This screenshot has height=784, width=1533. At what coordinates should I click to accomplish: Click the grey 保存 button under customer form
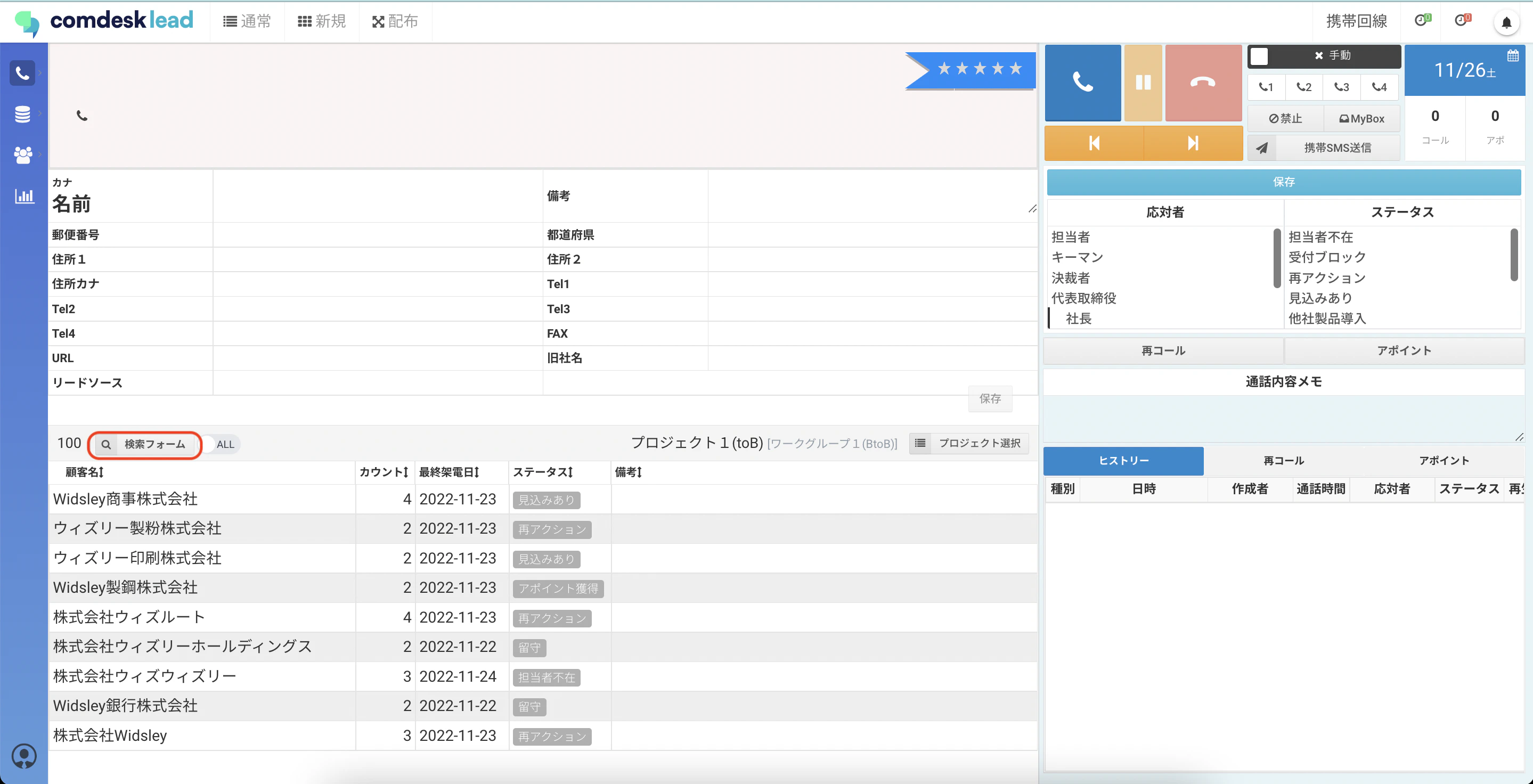[990, 398]
